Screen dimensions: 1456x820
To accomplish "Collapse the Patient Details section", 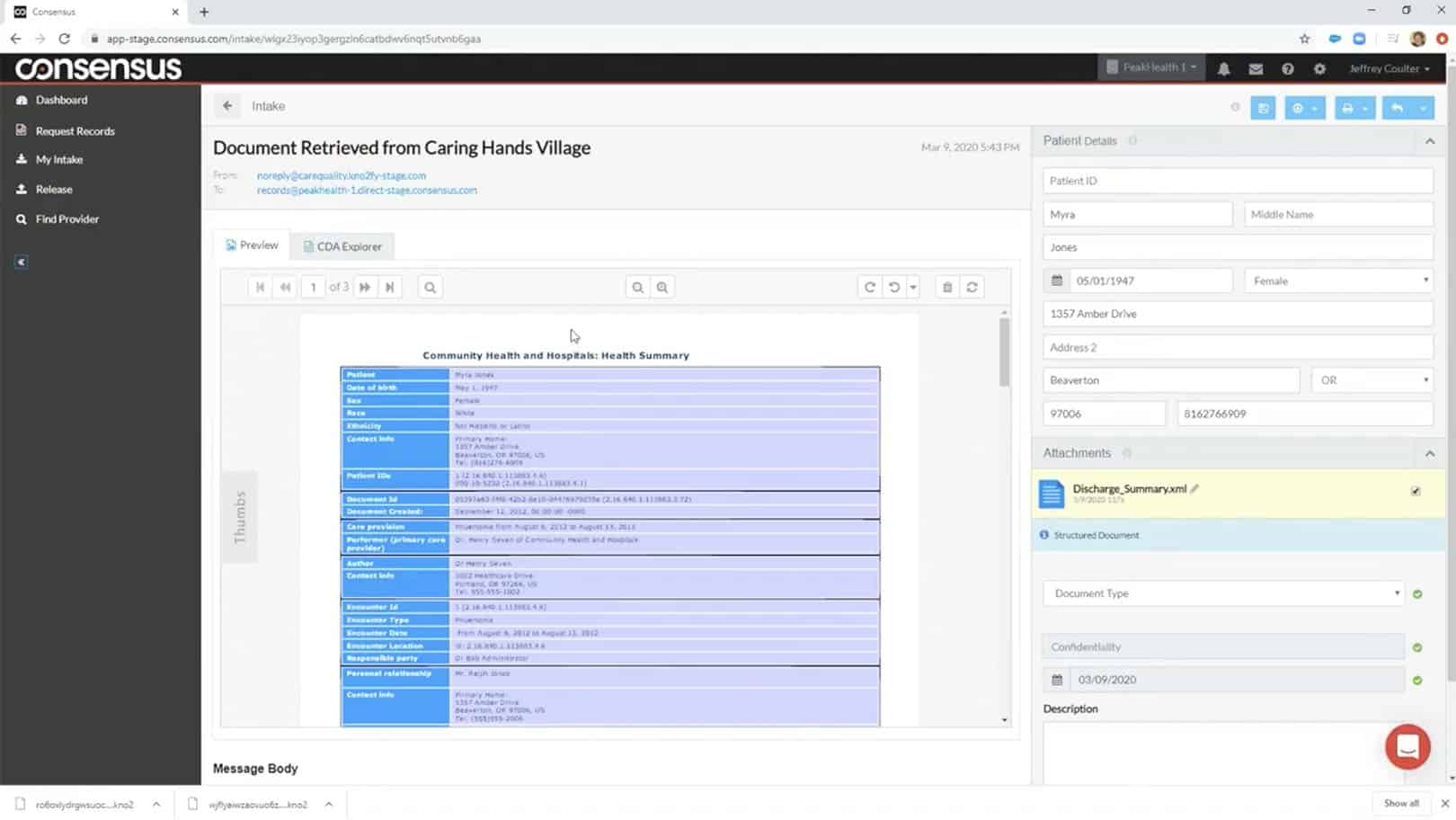I will (x=1429, y=141).
